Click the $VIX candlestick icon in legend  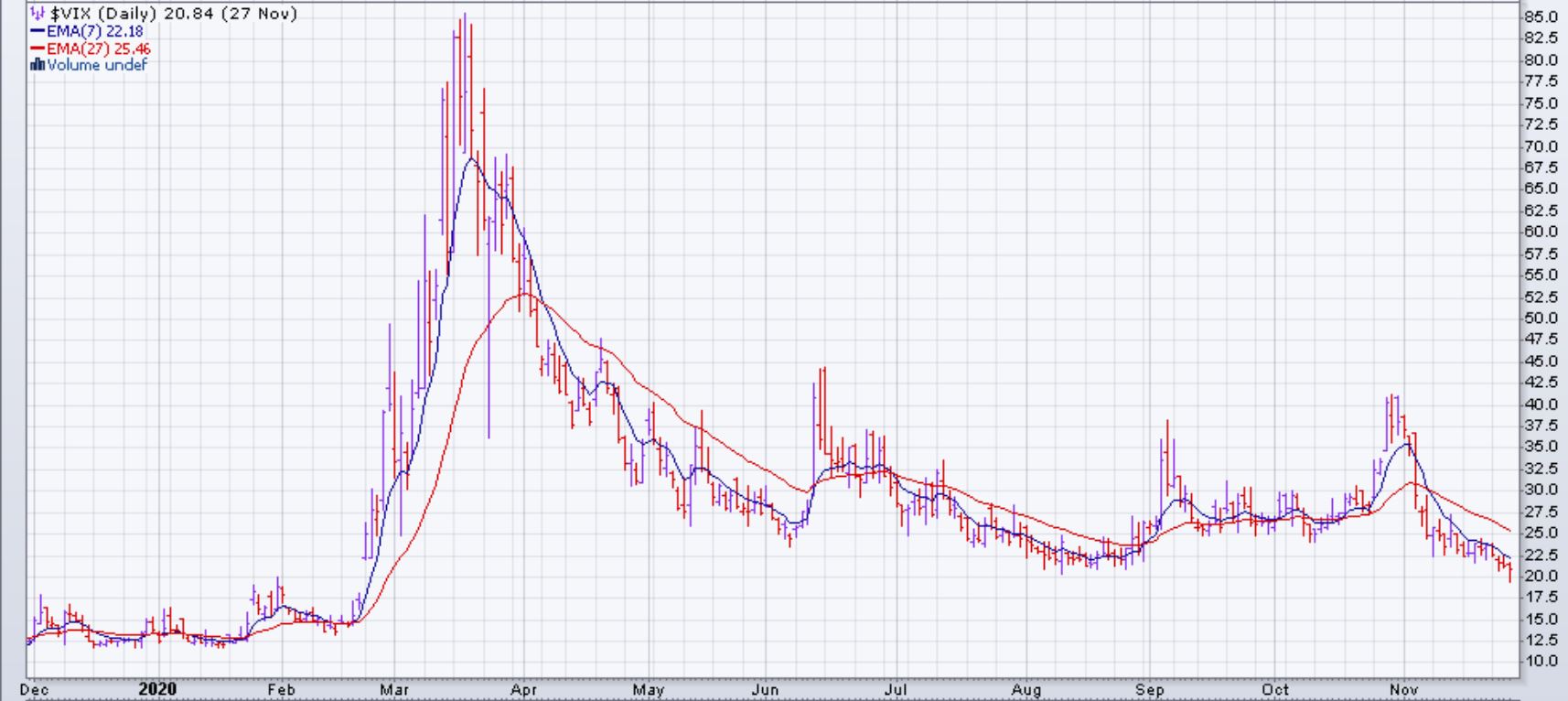[38, 14]
